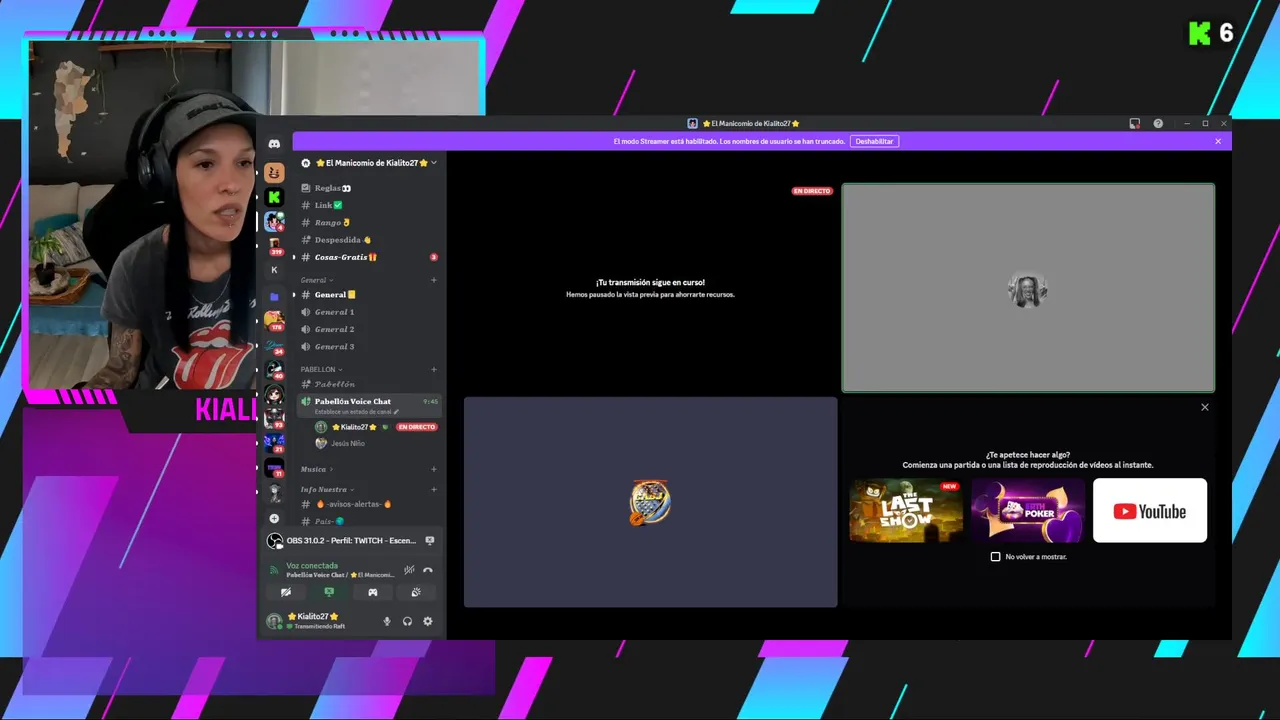The height and width of the screenshot is (720, 1280).
Task: Launch the YouTube activity card
Action: (x=1150, y=510)
